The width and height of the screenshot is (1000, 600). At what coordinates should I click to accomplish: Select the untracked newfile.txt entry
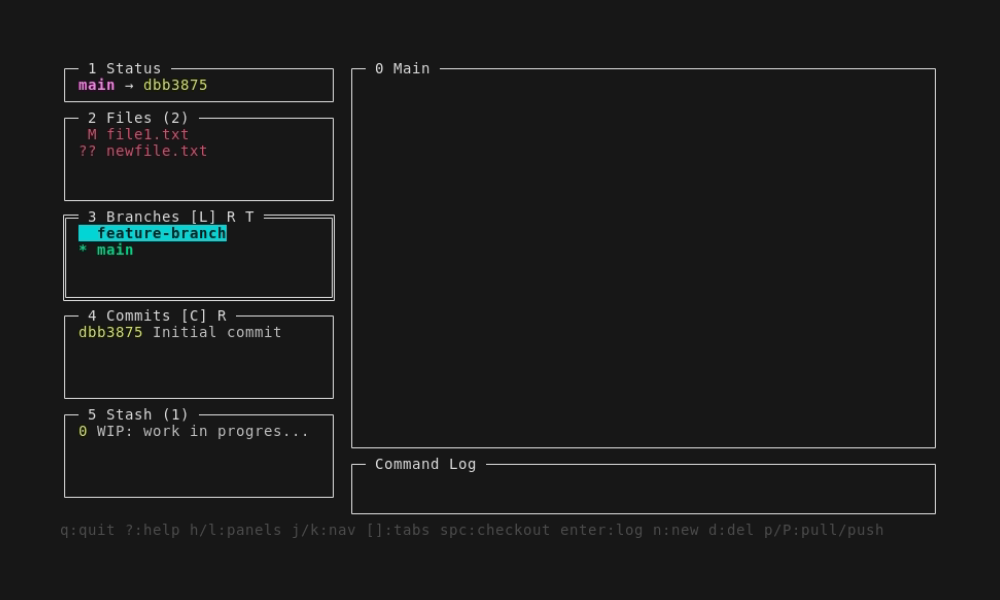(156, 151)
